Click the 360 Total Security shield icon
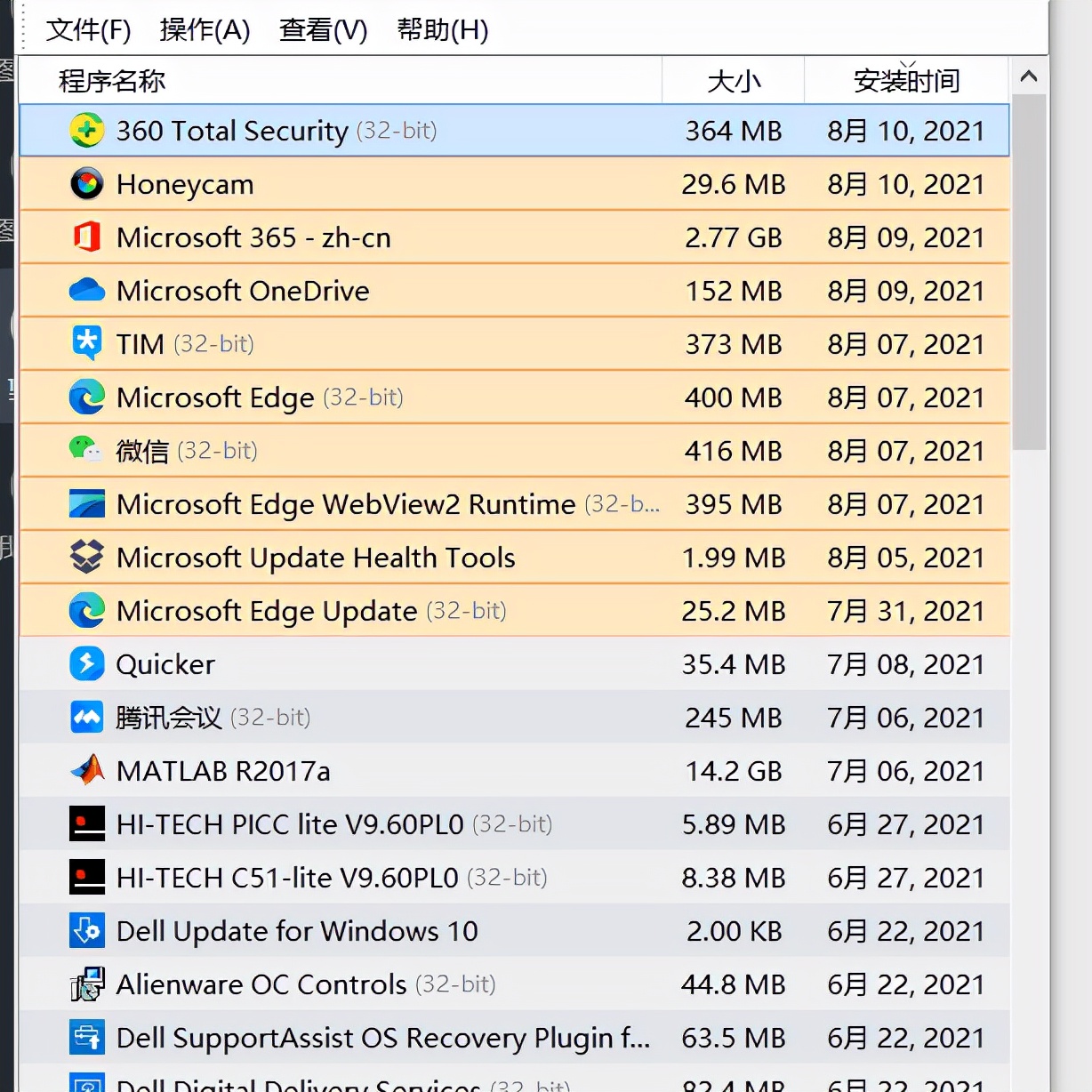 click(x=86, y=130)
